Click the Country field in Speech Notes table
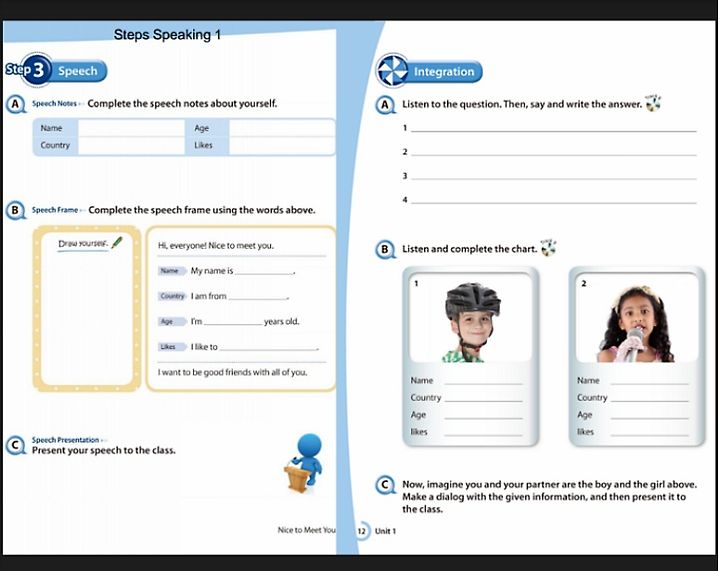The image size is (720, 571). [x=131, y=146]
